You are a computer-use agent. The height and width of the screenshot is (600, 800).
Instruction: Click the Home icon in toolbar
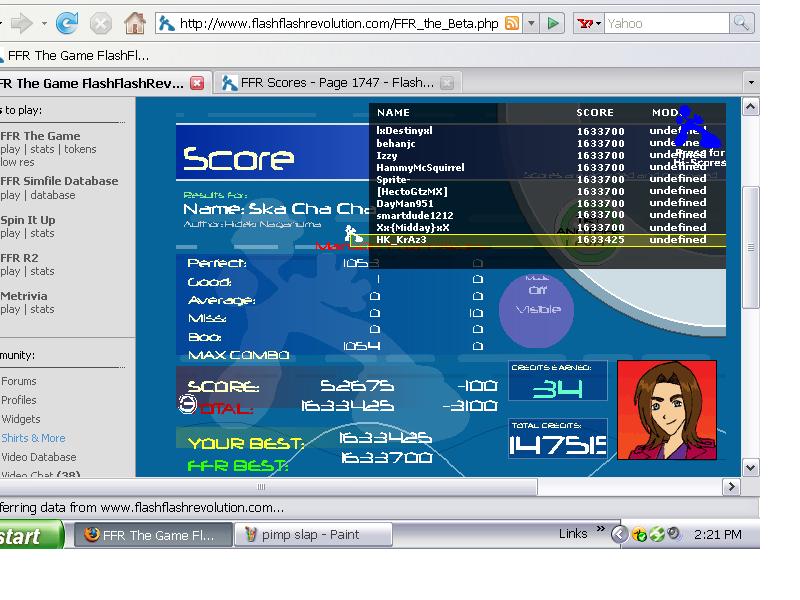tap(135, 23)
